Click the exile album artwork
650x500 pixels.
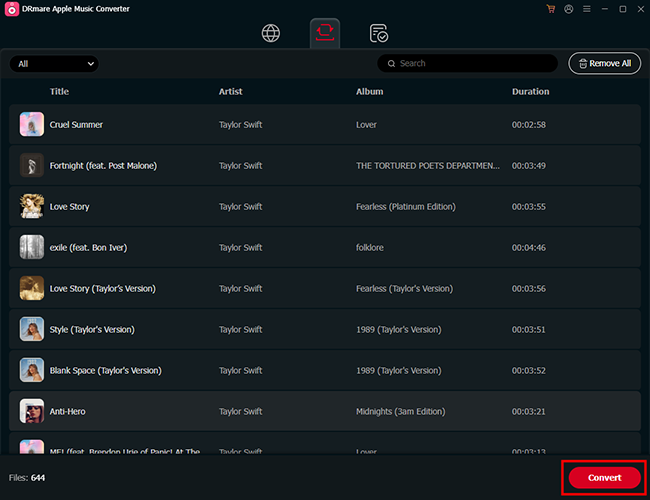pyautogui.click(x=32, y=248)
